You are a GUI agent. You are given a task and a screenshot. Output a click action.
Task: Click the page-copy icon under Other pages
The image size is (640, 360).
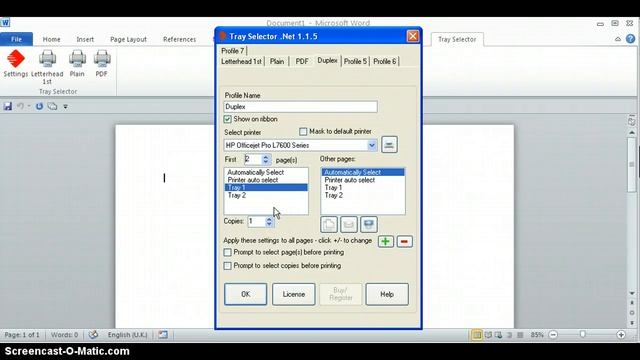click(x=329, y=224)
